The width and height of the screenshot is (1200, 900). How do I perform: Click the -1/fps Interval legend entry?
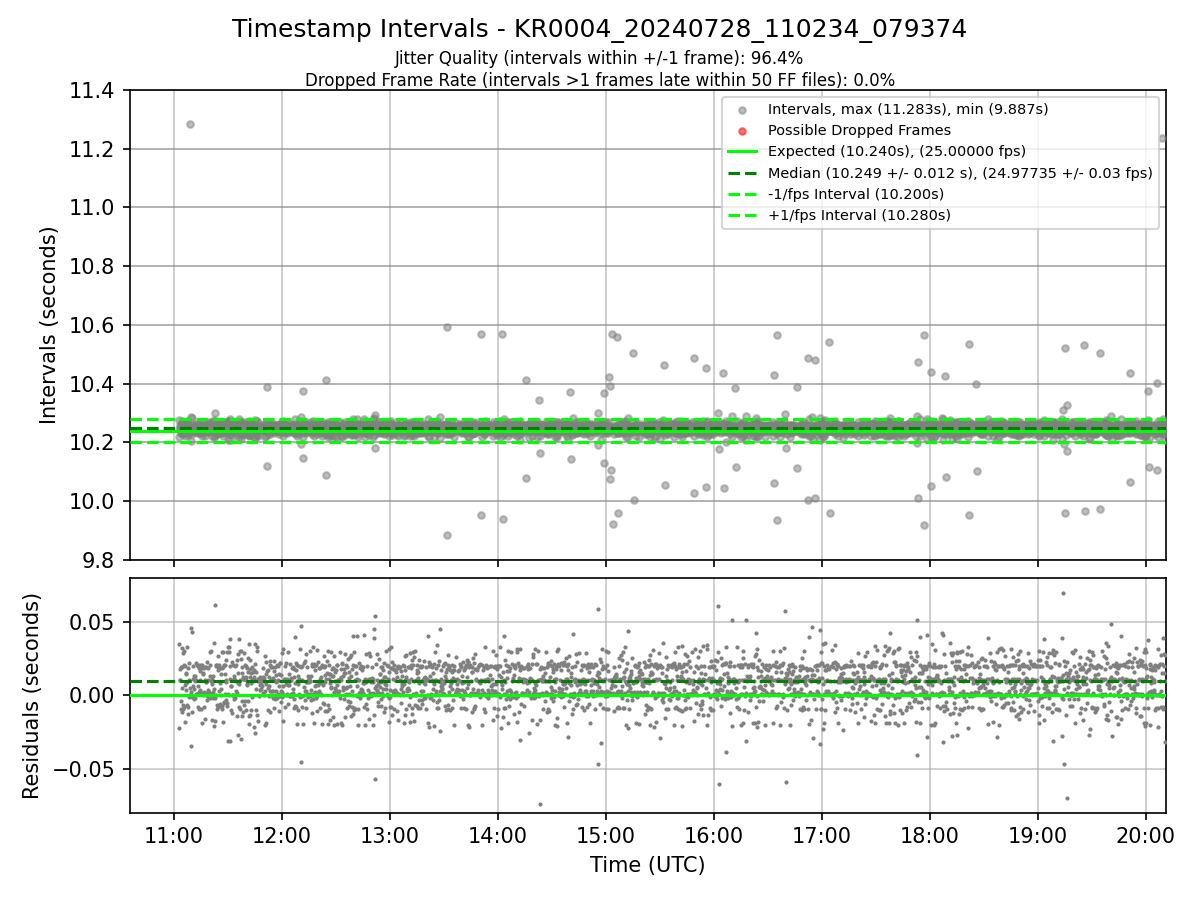click(840, 194)
